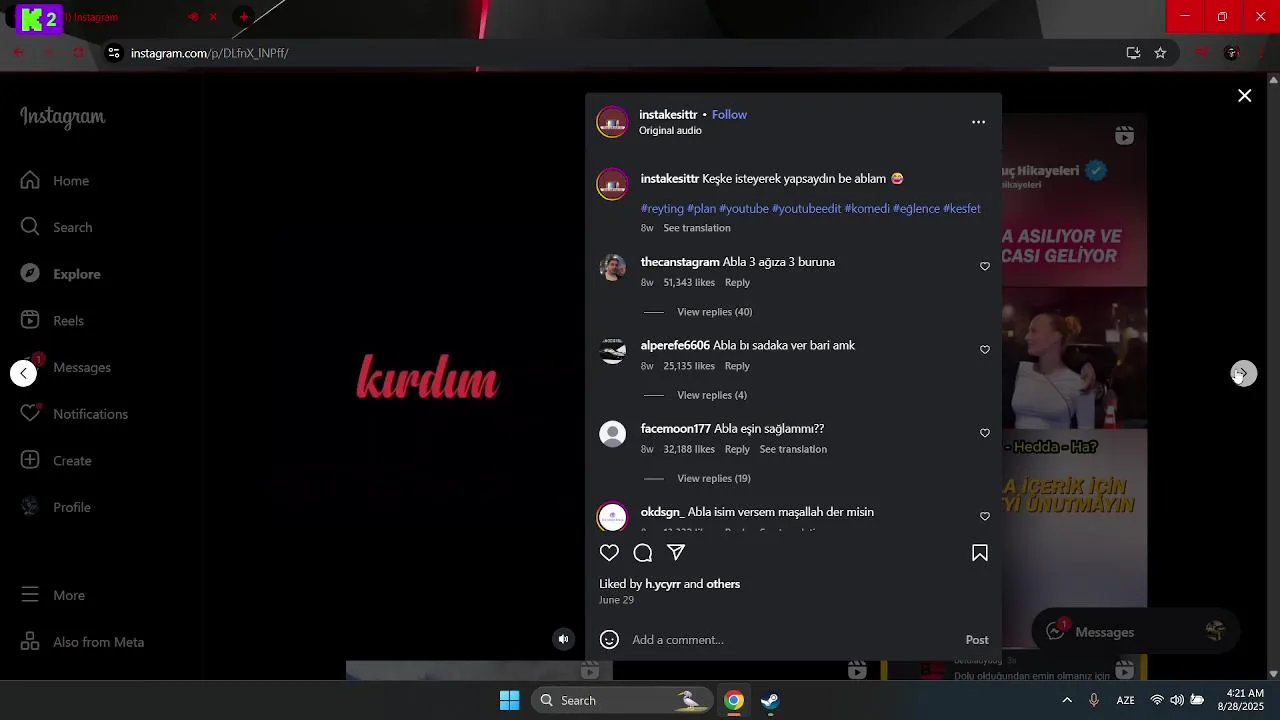Image resolution: width=1280 pixels, height=720 pixels.
Task: Go to the previous post arrow
Action: click(23, 373)
